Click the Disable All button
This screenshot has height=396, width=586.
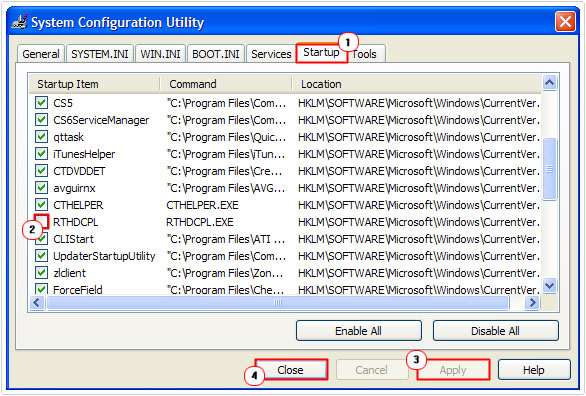point(495,331)
